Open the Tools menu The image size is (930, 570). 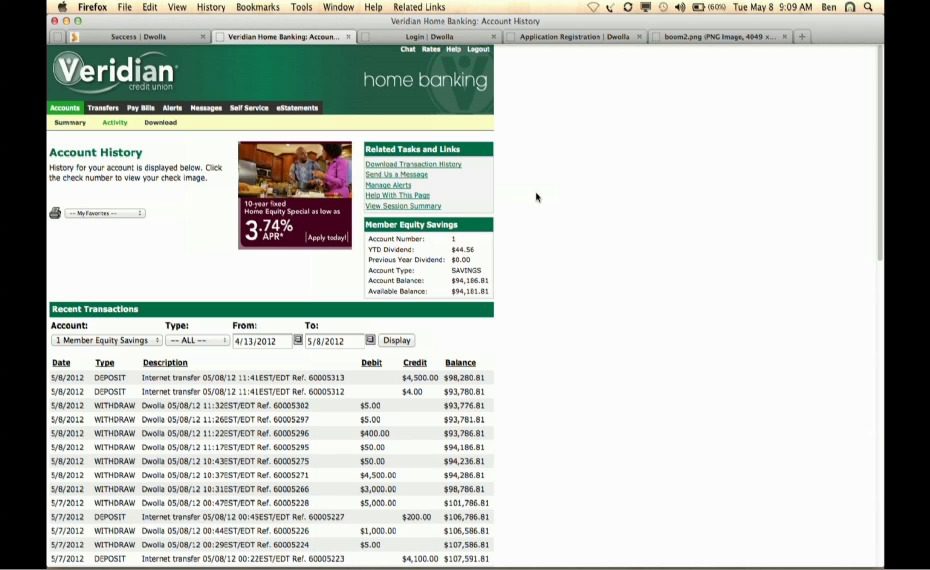click(x=301, y=7)
